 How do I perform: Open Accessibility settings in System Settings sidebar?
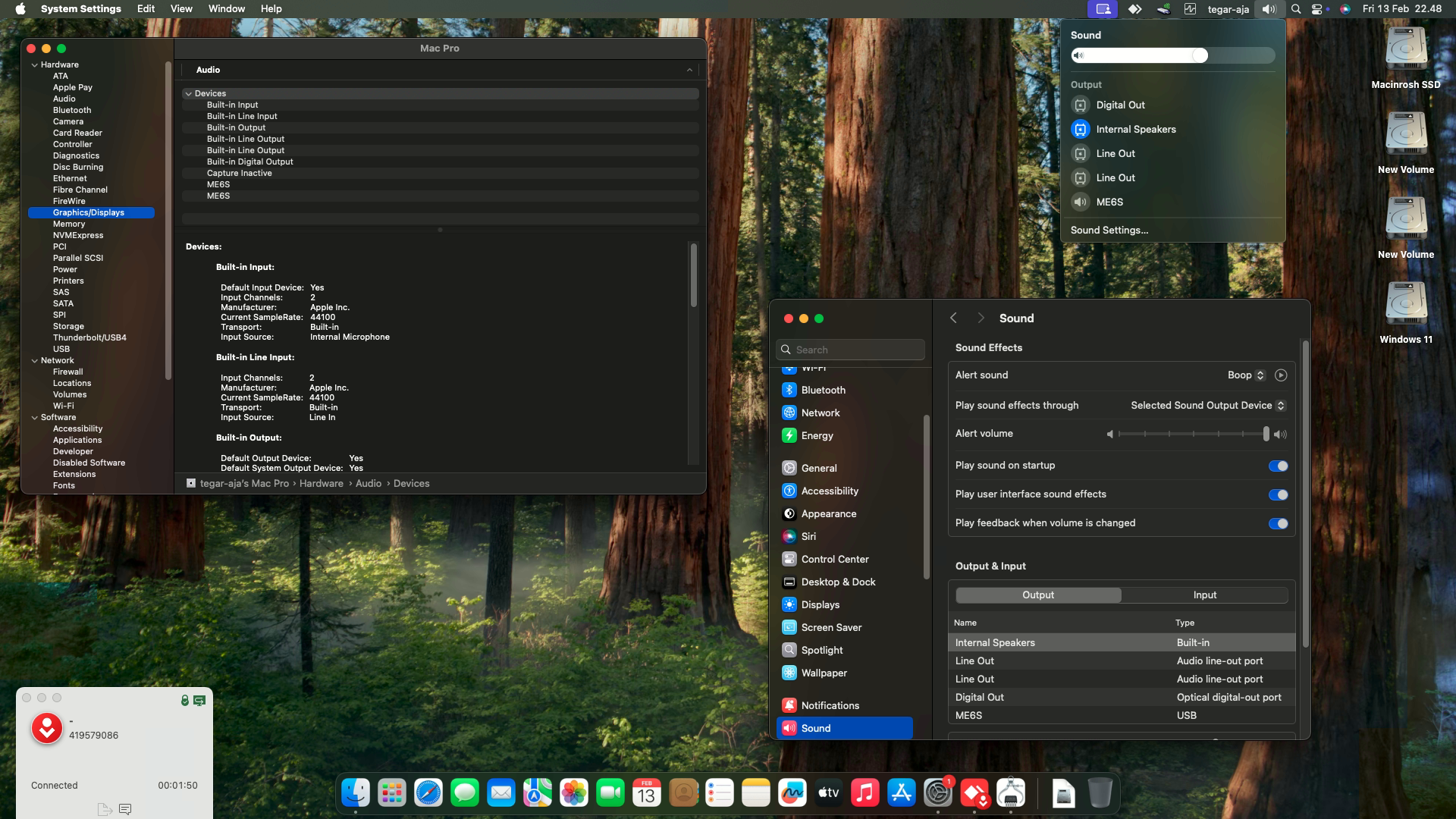click(x=845, y=491)
